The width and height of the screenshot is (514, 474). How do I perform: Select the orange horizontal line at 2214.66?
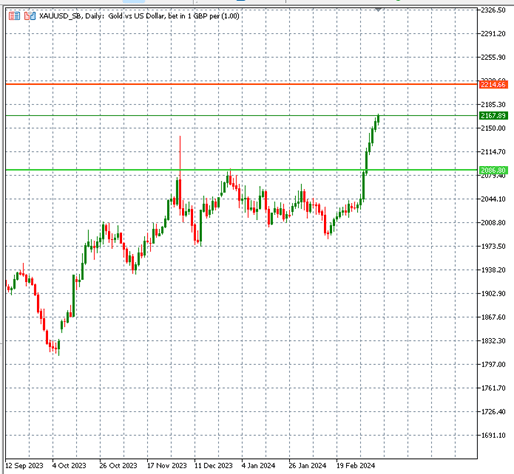(x=241, y=84)
